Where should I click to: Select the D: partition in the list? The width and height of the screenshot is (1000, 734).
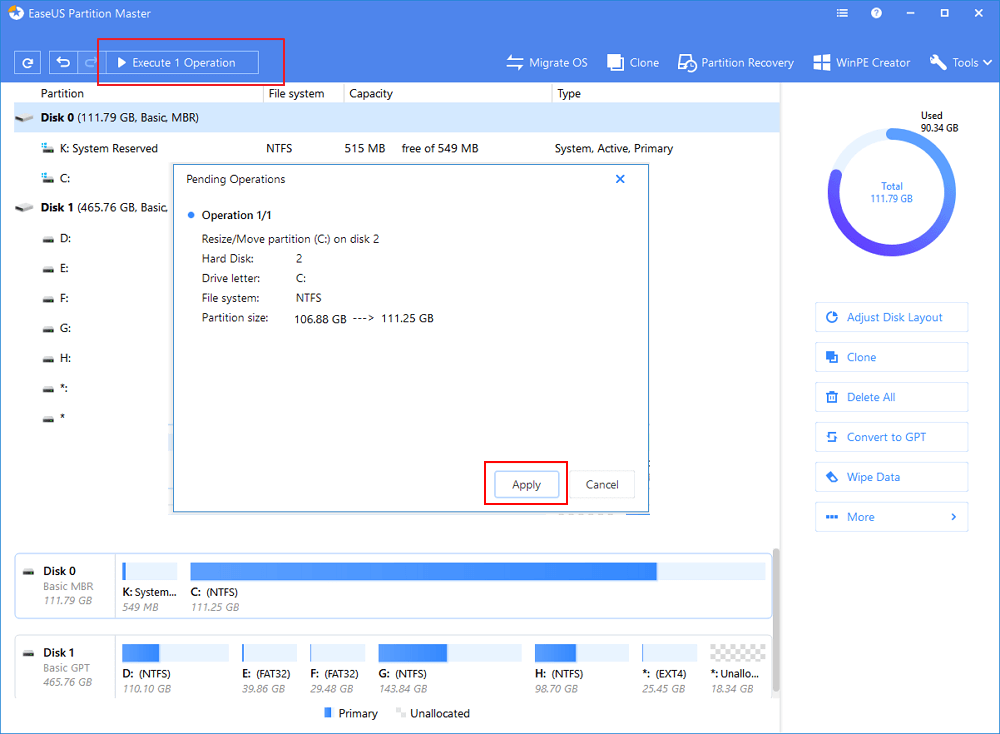(93, 239)
